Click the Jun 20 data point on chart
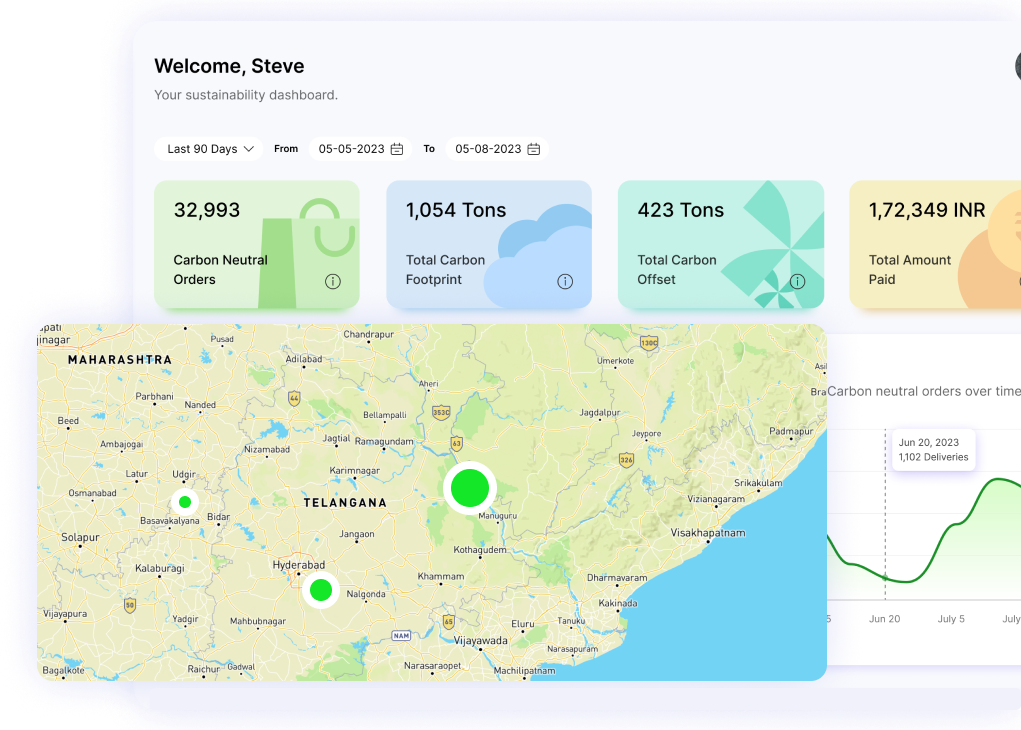The height and width of the screenshot is (730, 1021). click(886, 578)
